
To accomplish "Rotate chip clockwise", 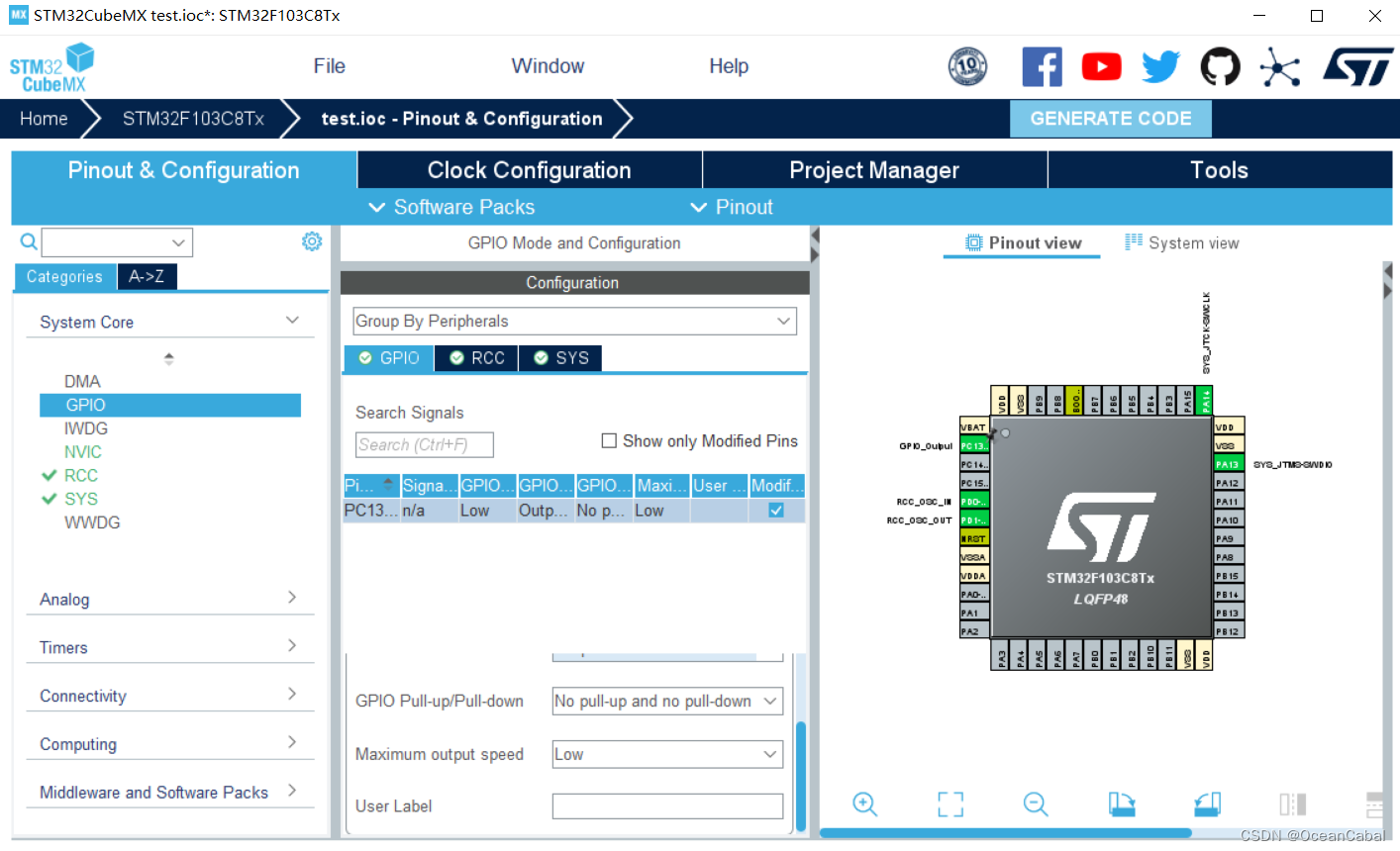I will (1121, 804).
